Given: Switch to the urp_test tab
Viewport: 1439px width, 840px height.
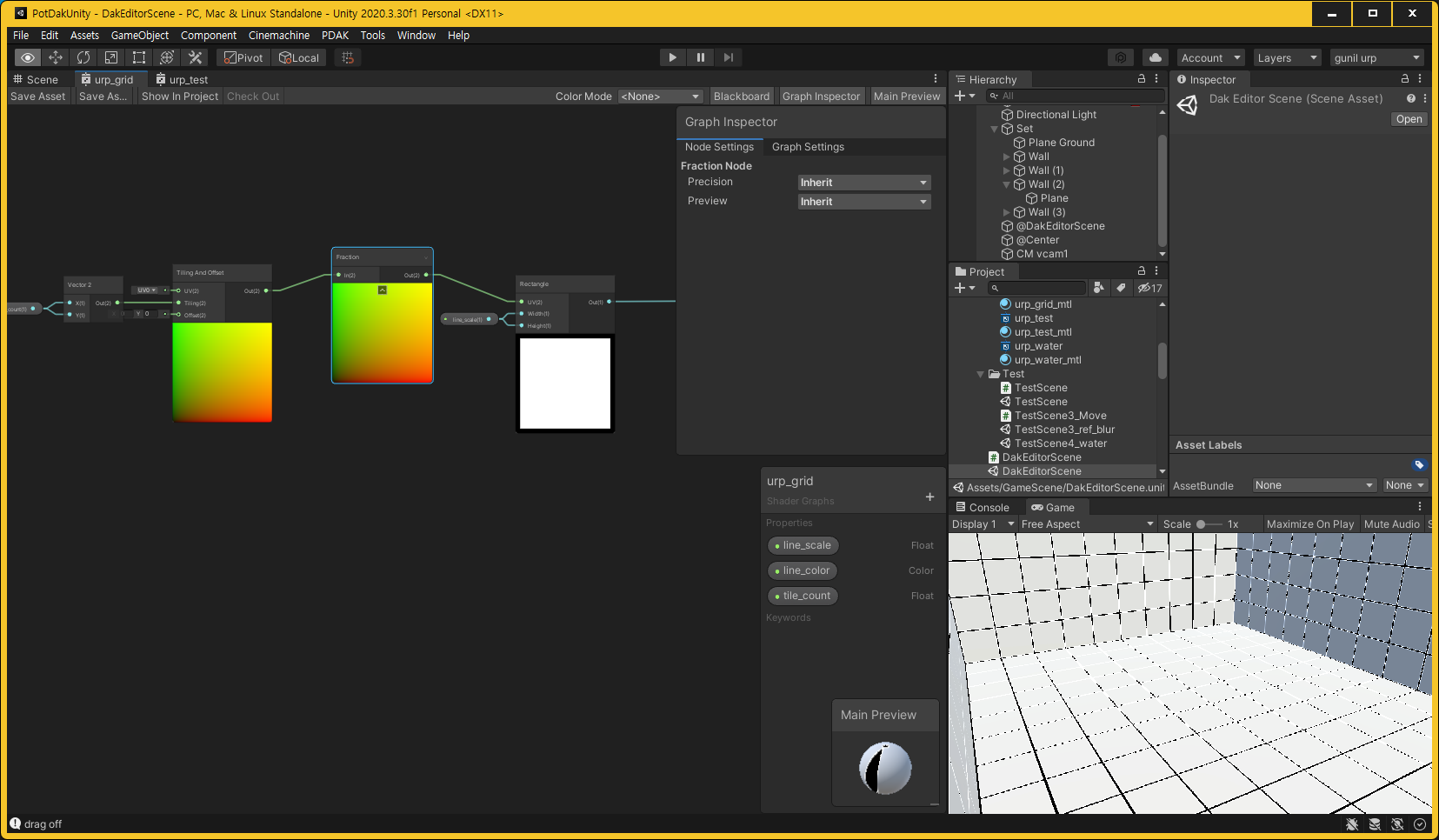Looking at the screenshot, I should 182,79.
